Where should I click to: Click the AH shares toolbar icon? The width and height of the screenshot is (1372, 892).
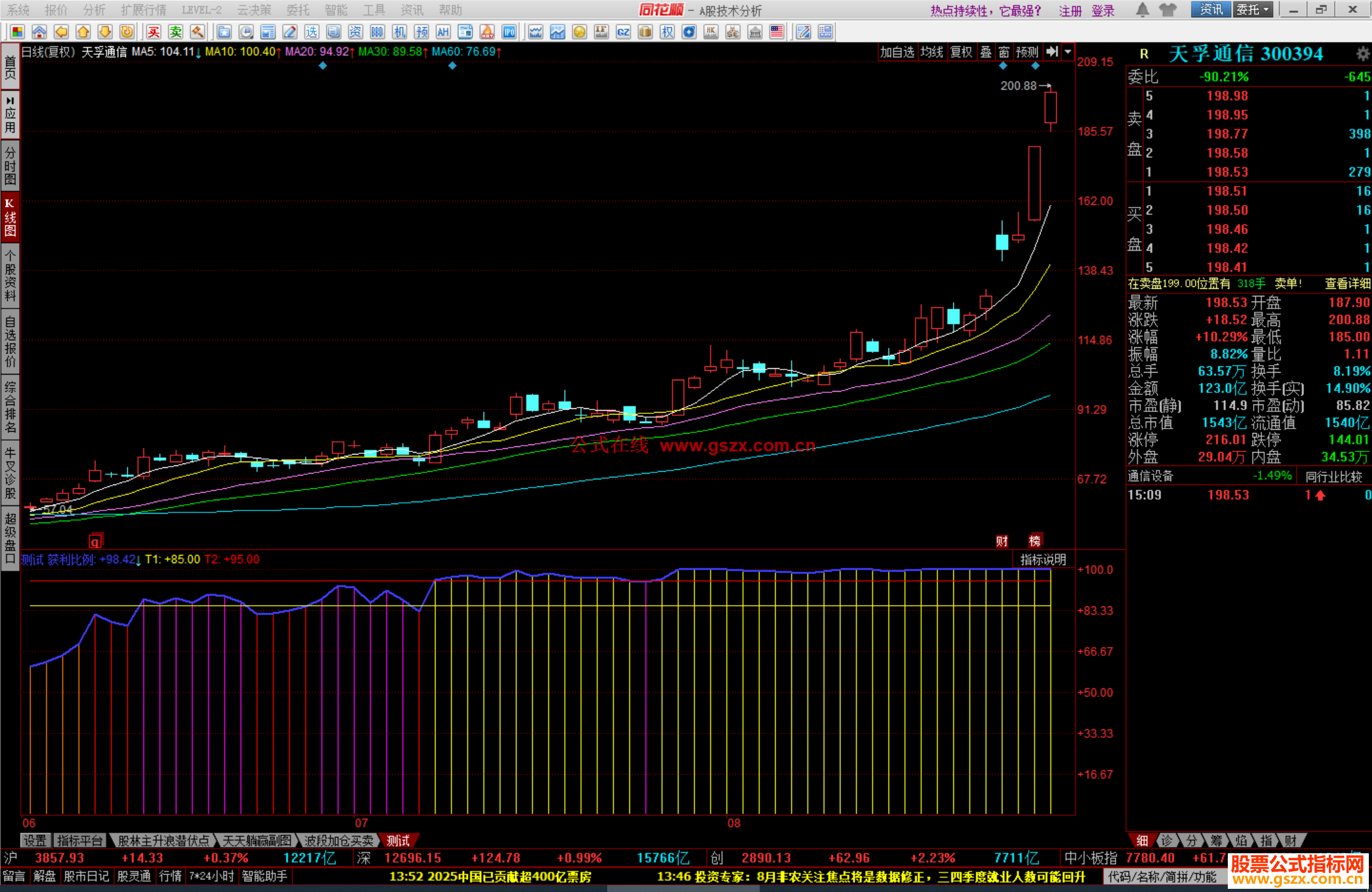443,32
